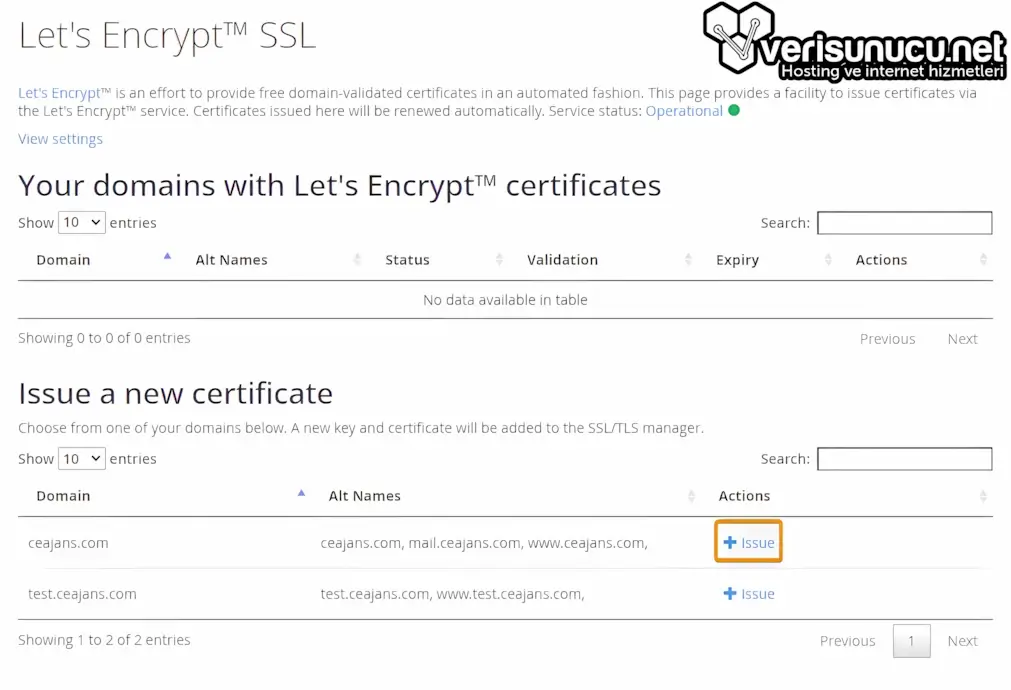Click the Issue plus icon for test.ceajans.com
The width and height of the screenshot is (1011, 690).
click(x=730, y=594)
